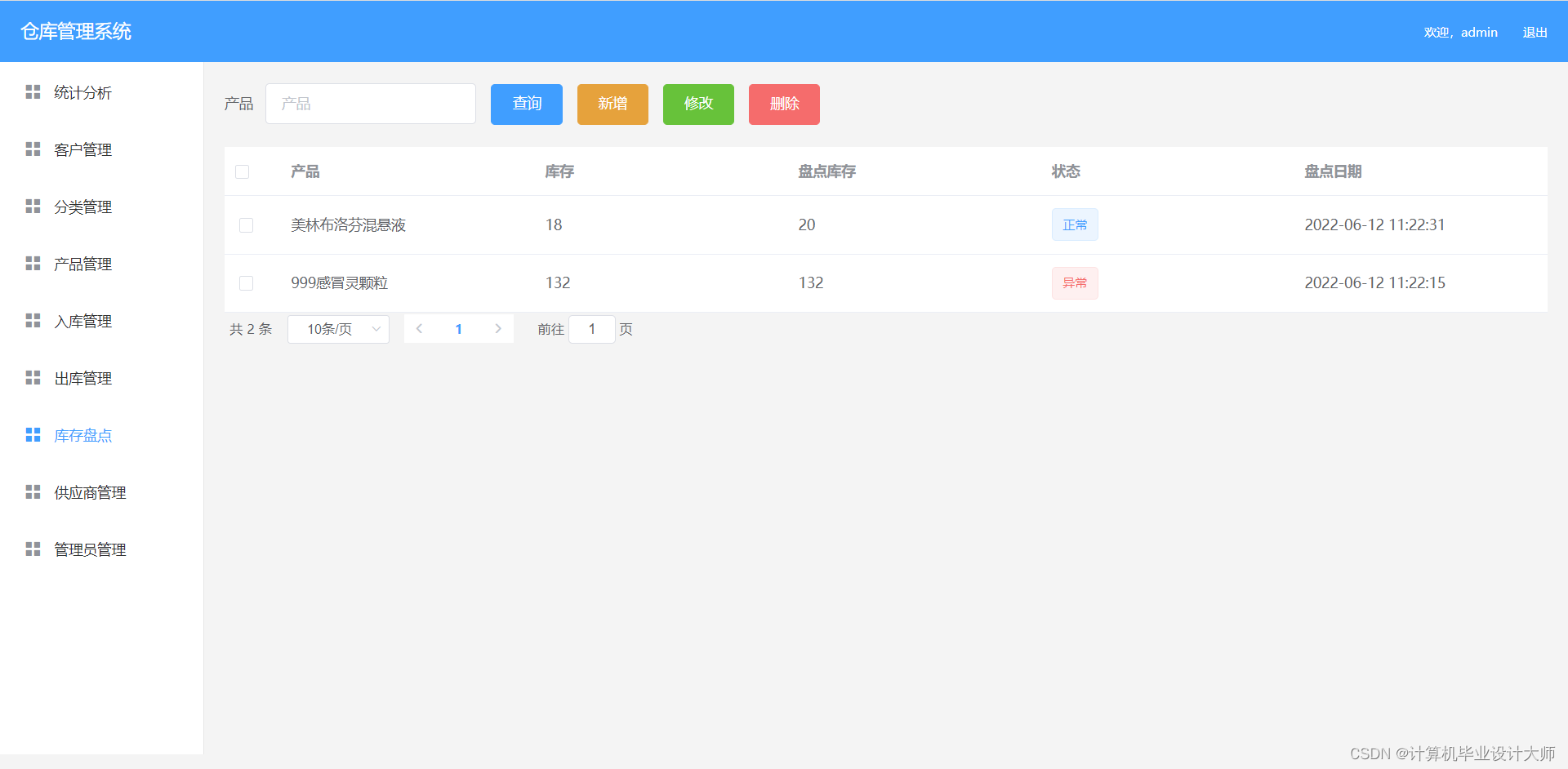Click the grid icon beside 出库管理
The width and height of the screenshot is (1568, 769).
click(33, 377)
